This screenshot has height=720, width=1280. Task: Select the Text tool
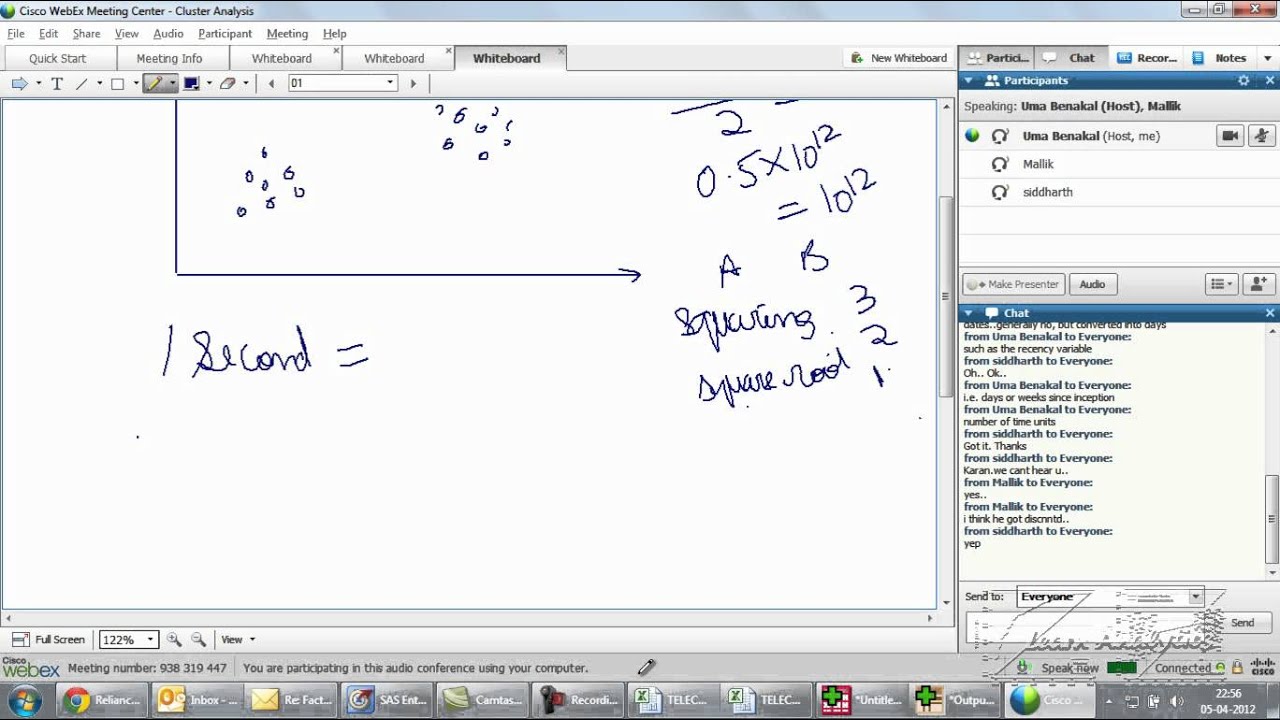pos(57,83)
